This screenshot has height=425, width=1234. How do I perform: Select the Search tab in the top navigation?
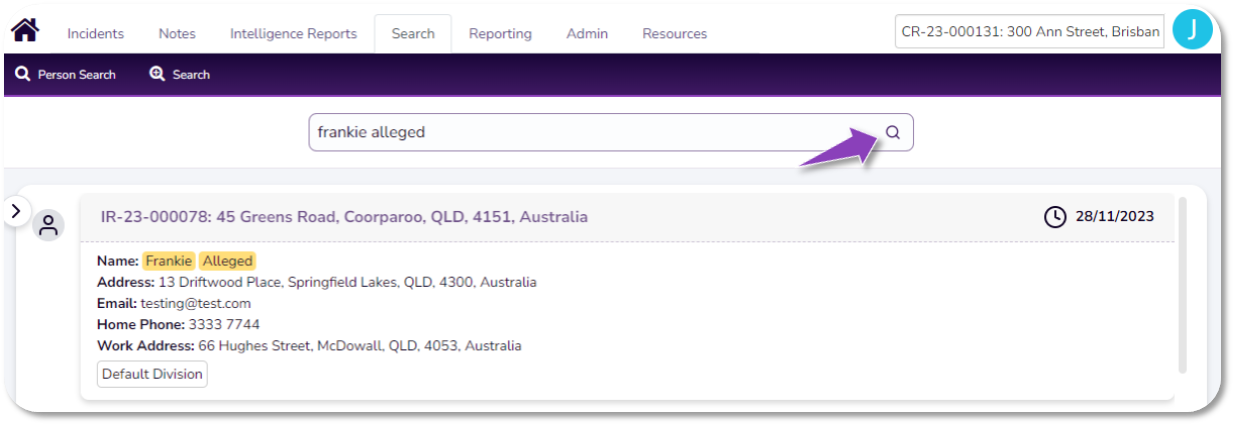[x=413, y=34]
